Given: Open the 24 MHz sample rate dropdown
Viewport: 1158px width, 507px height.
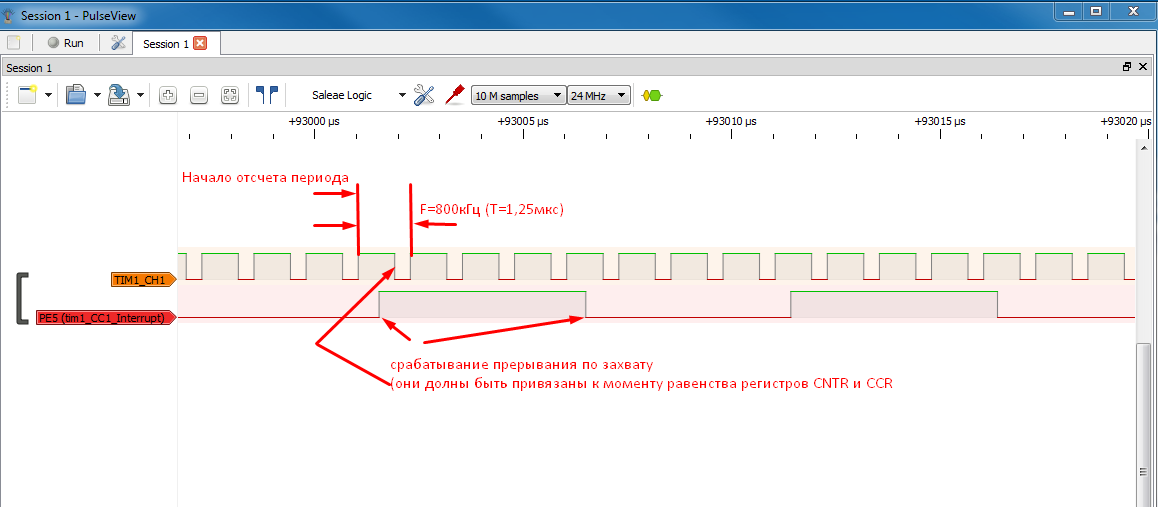Looking at the screenshot, I should 598,96.
